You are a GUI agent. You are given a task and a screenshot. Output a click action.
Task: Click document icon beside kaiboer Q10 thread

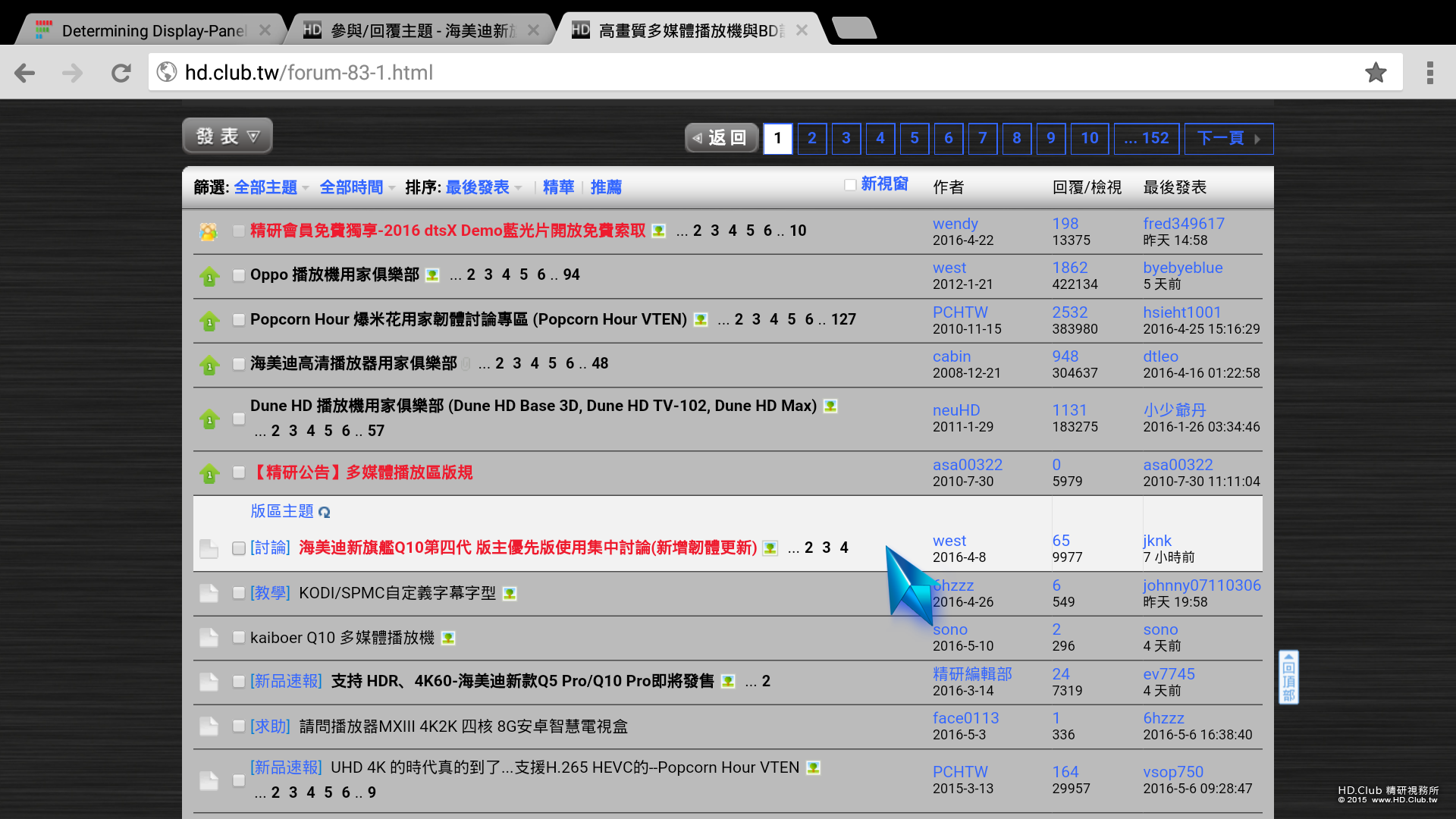209,638
